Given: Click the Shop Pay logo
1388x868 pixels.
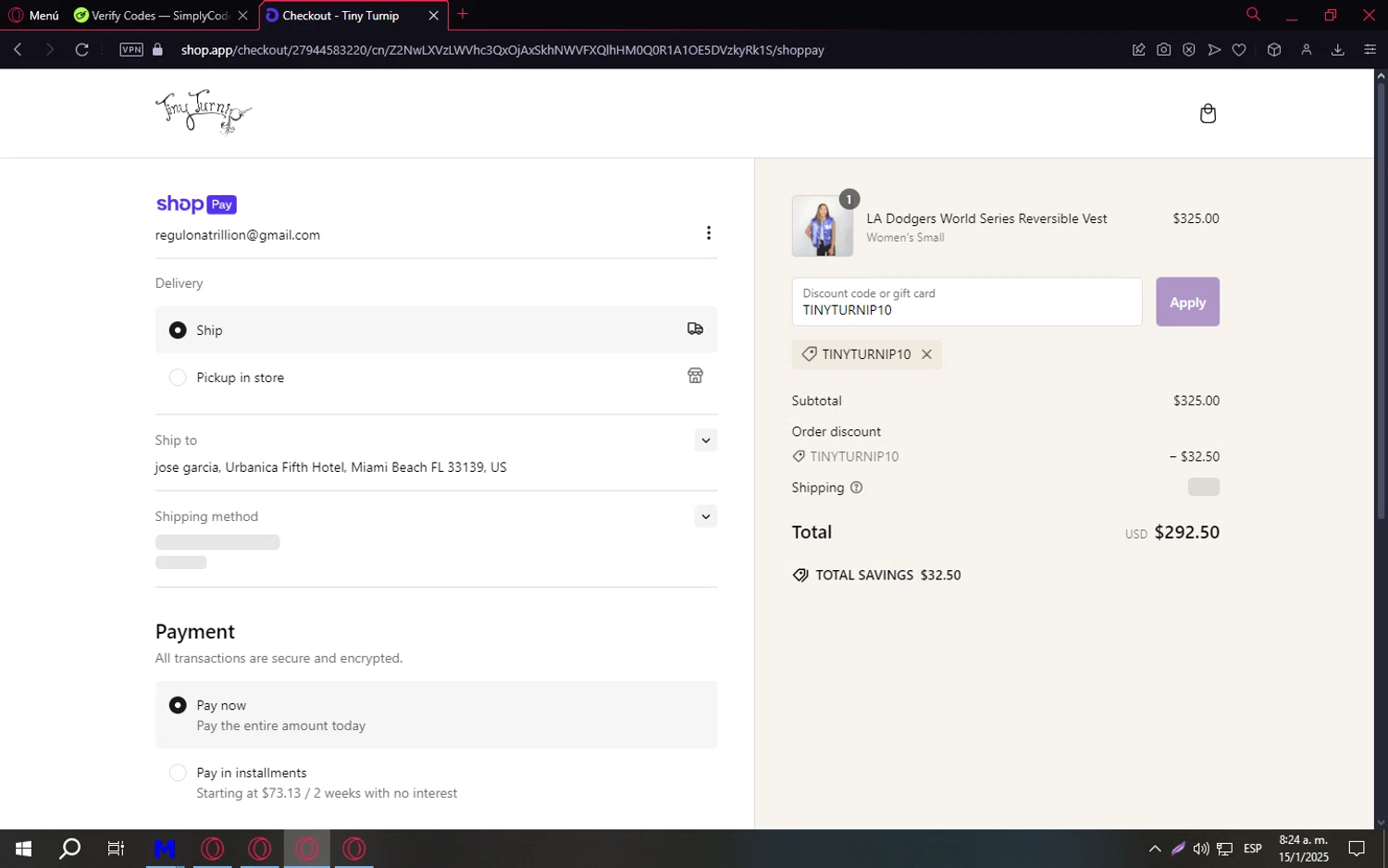Looking at the screenshot, I should coord(196,204).
